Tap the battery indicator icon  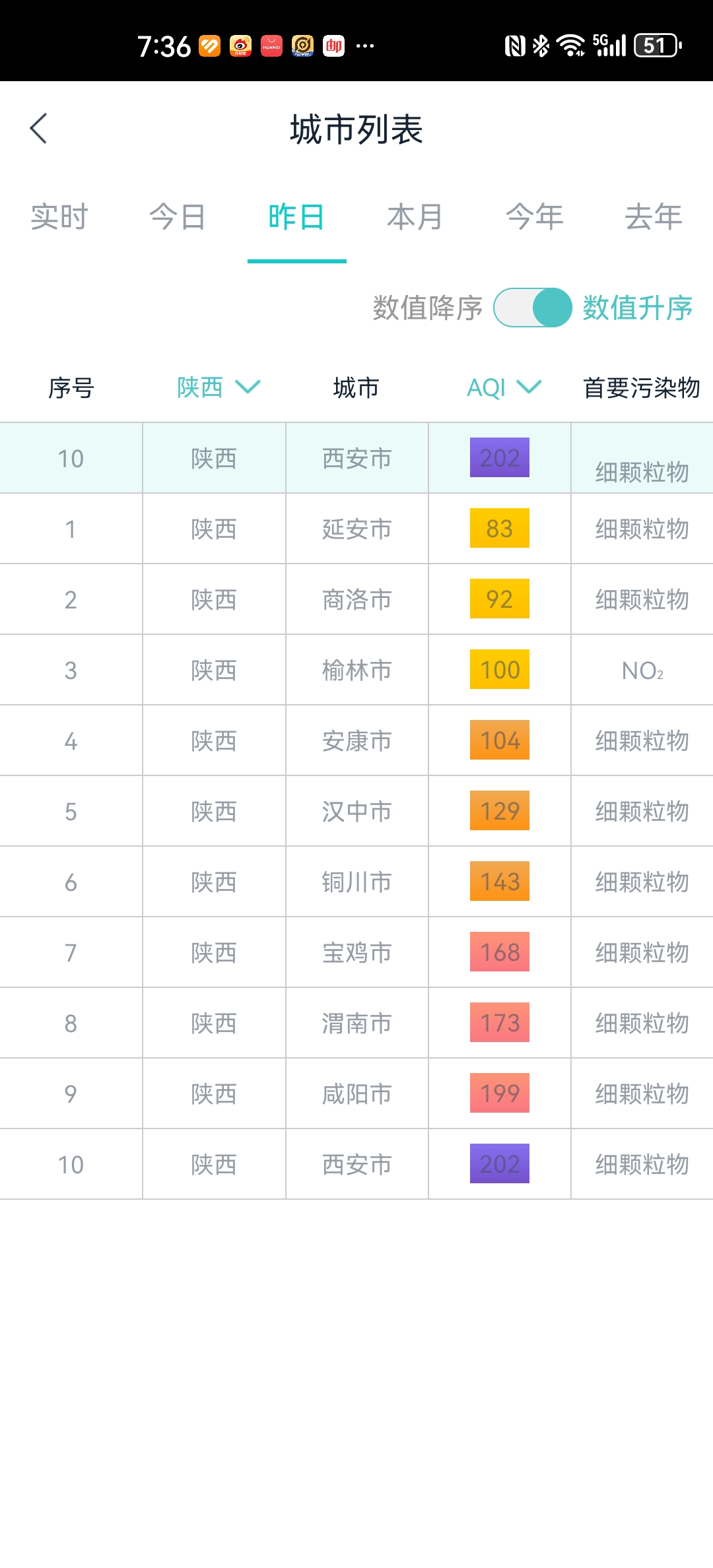click(x=658, y=46)
